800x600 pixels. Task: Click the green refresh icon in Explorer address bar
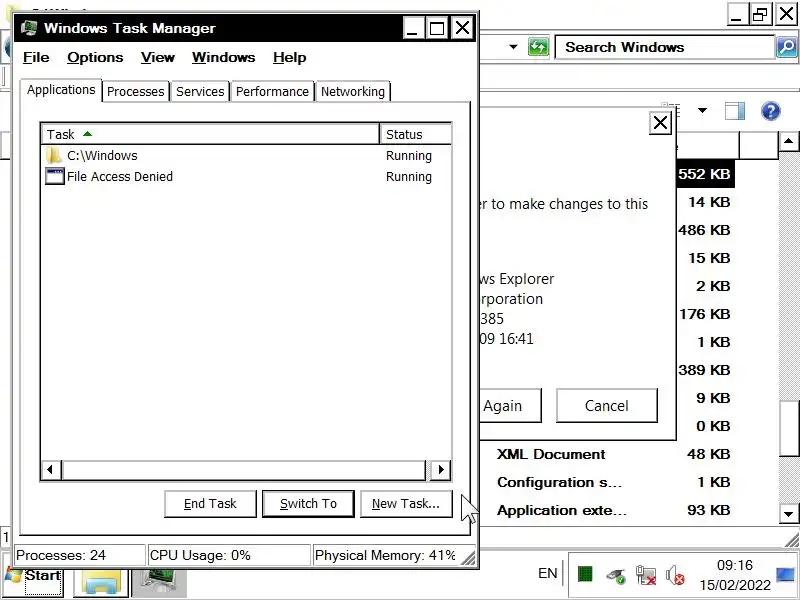538,47
